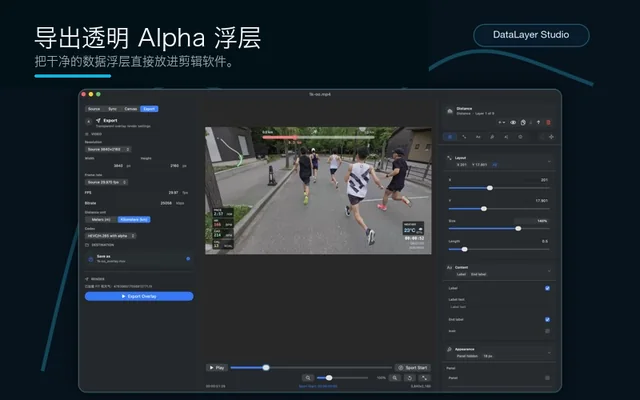Collapse the Appearance section
640x400 pixels.
point(549,353)
